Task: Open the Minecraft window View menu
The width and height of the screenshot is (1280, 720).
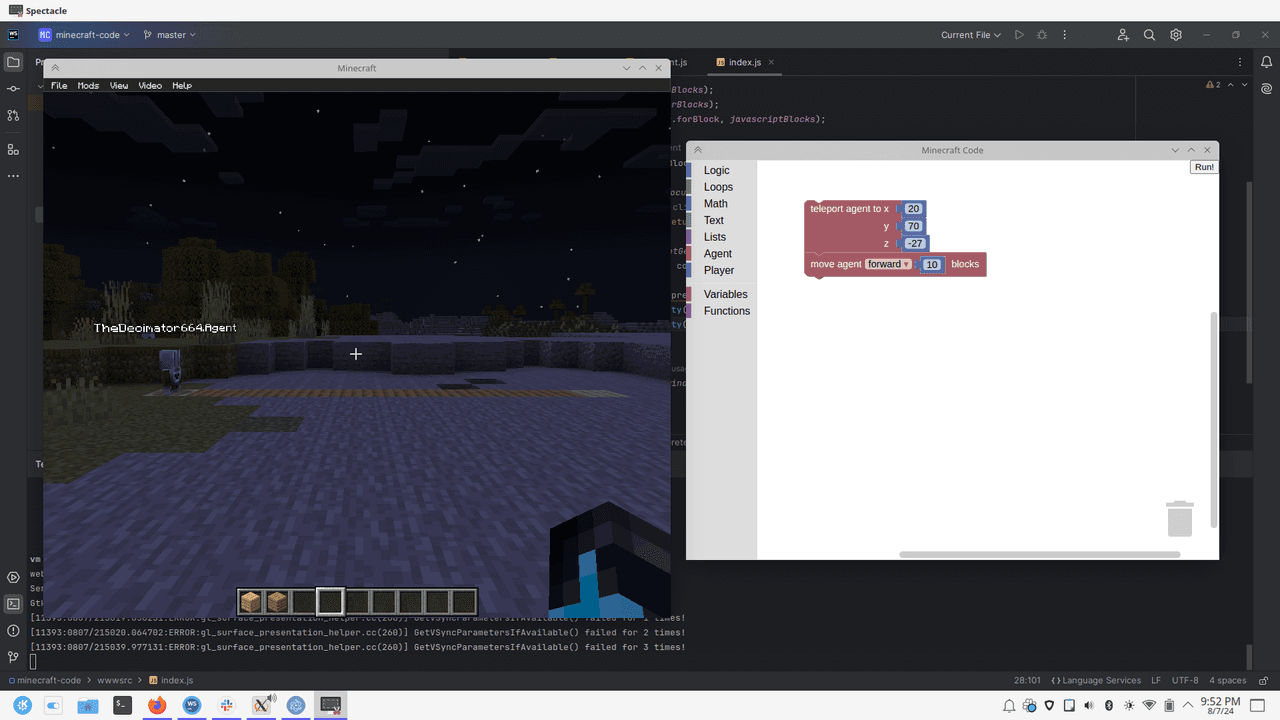Action: click(x=119, y=86)
